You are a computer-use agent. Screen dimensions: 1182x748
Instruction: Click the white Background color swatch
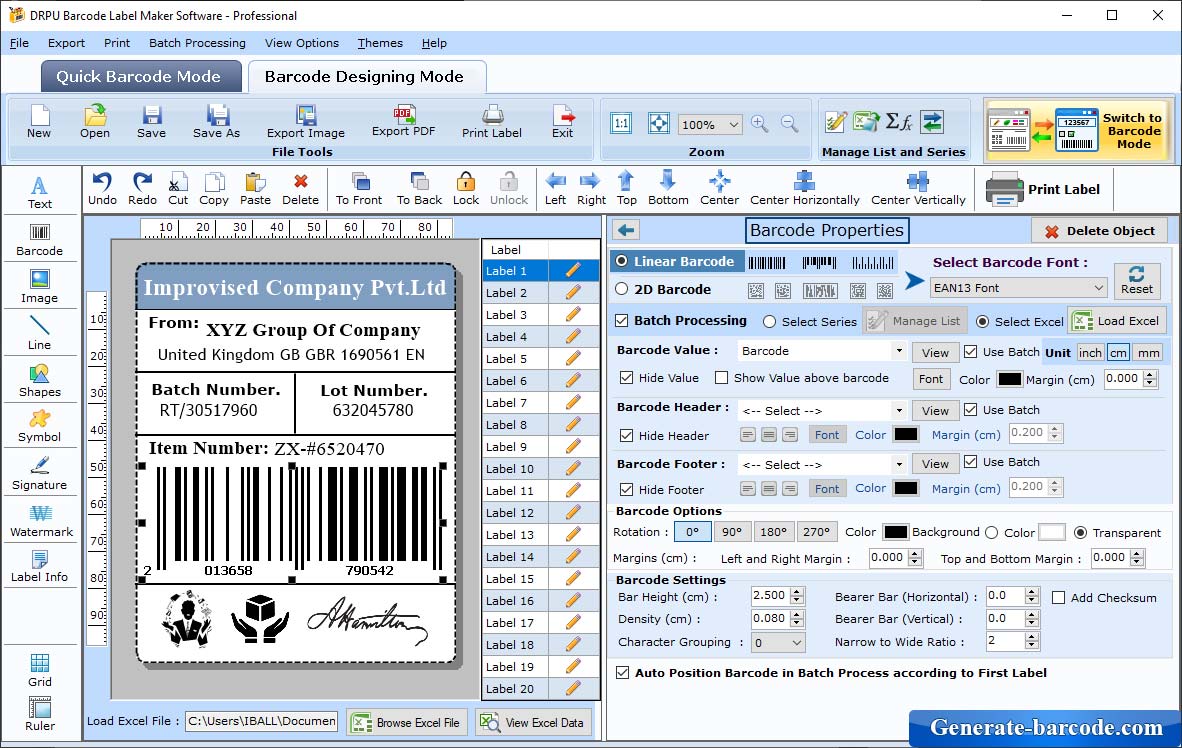[x=1052, y=532]
